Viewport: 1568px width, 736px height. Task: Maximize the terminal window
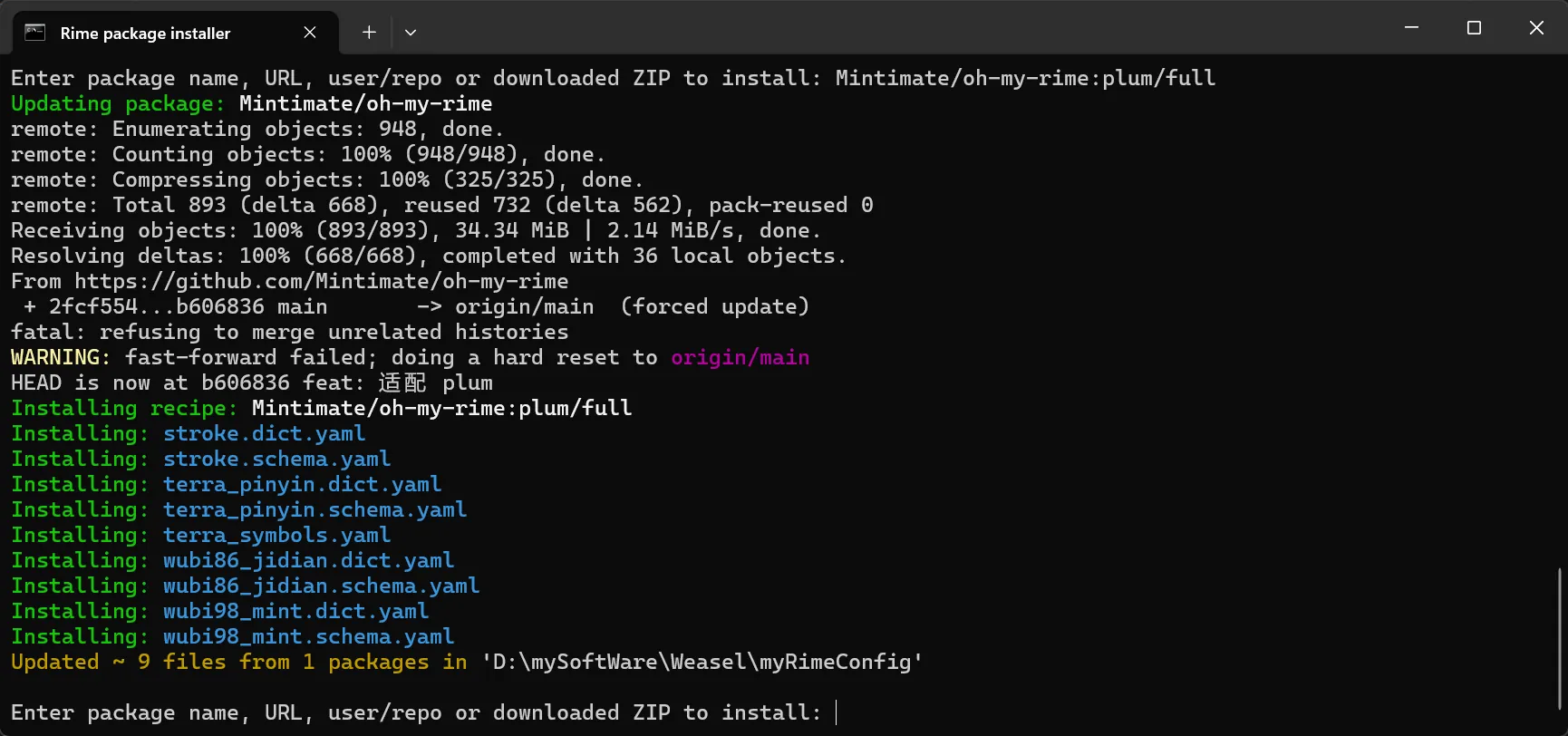click(1474, 28)
